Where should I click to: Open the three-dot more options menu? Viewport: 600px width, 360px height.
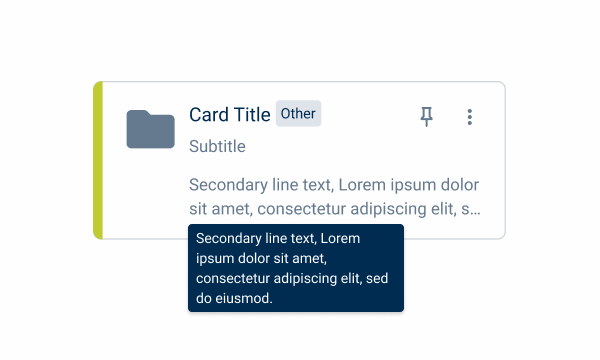coord(470,117)
